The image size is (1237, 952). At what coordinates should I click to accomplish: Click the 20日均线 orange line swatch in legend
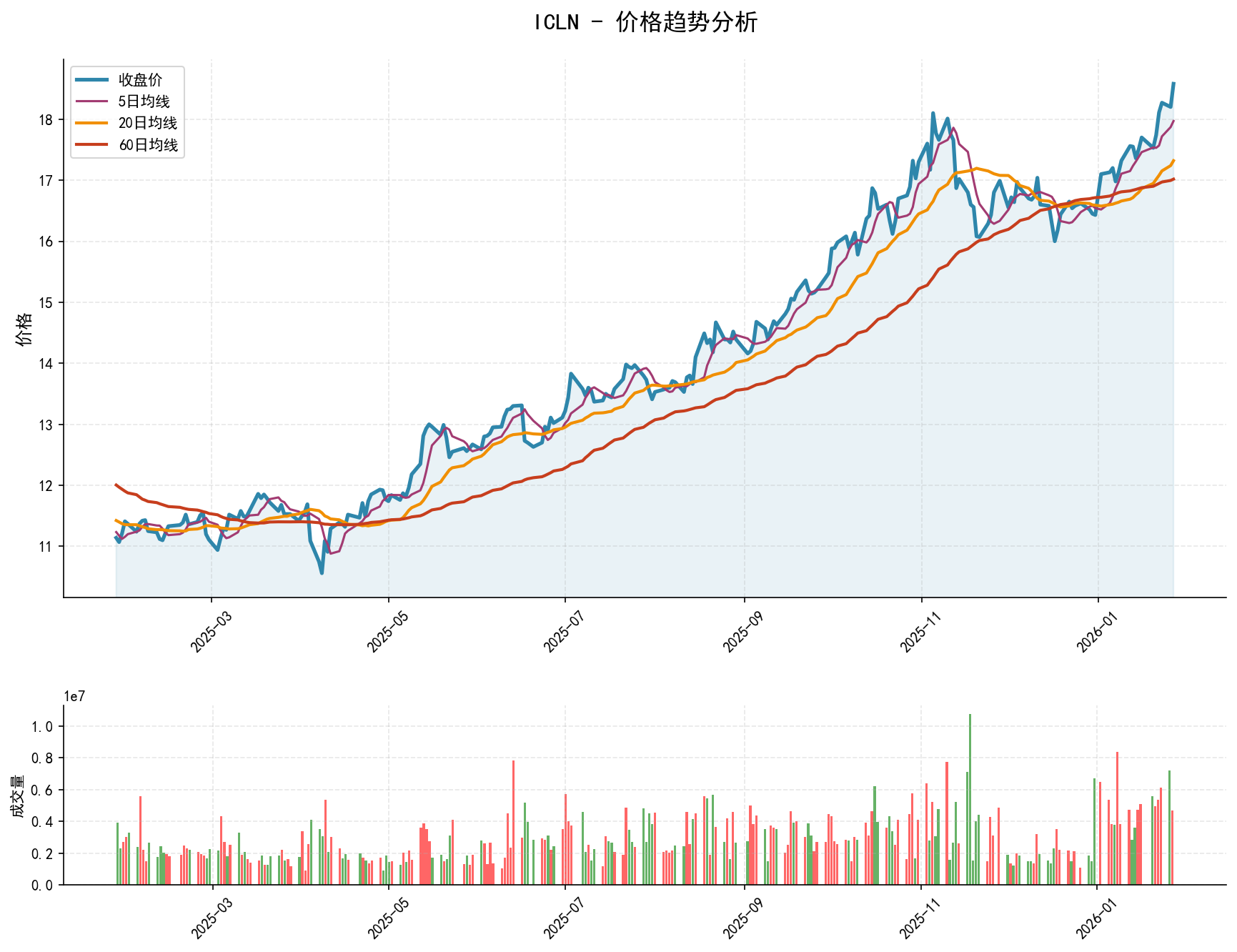[x=93, y=122]
